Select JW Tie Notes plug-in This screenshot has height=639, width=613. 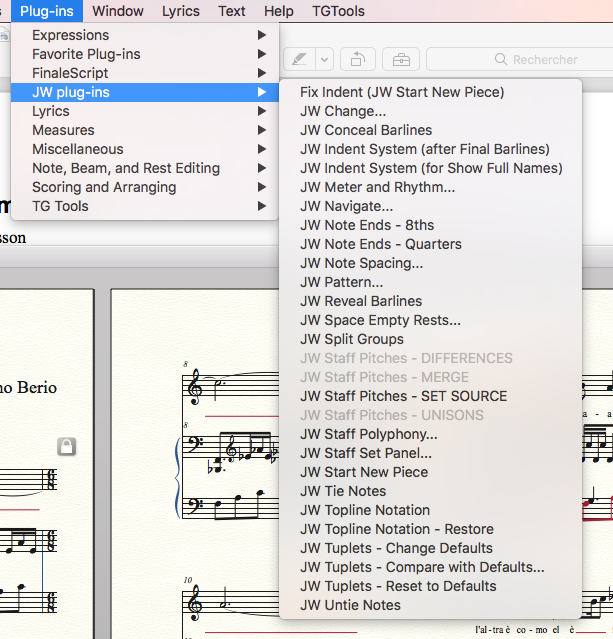(343, 491)
